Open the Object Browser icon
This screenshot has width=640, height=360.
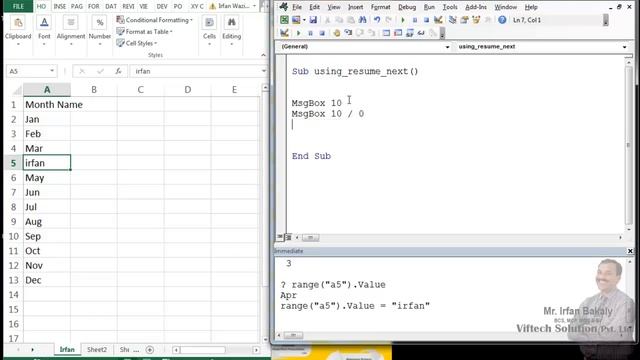[x=476, y=20]
